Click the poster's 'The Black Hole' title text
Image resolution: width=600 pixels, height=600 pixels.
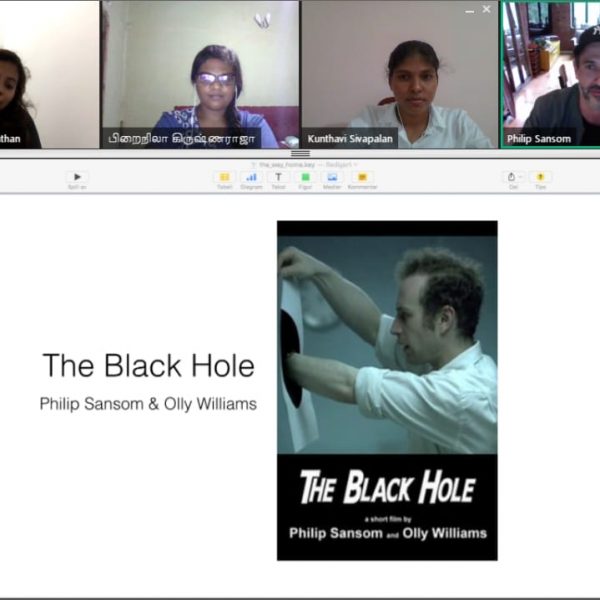point(387,487)
